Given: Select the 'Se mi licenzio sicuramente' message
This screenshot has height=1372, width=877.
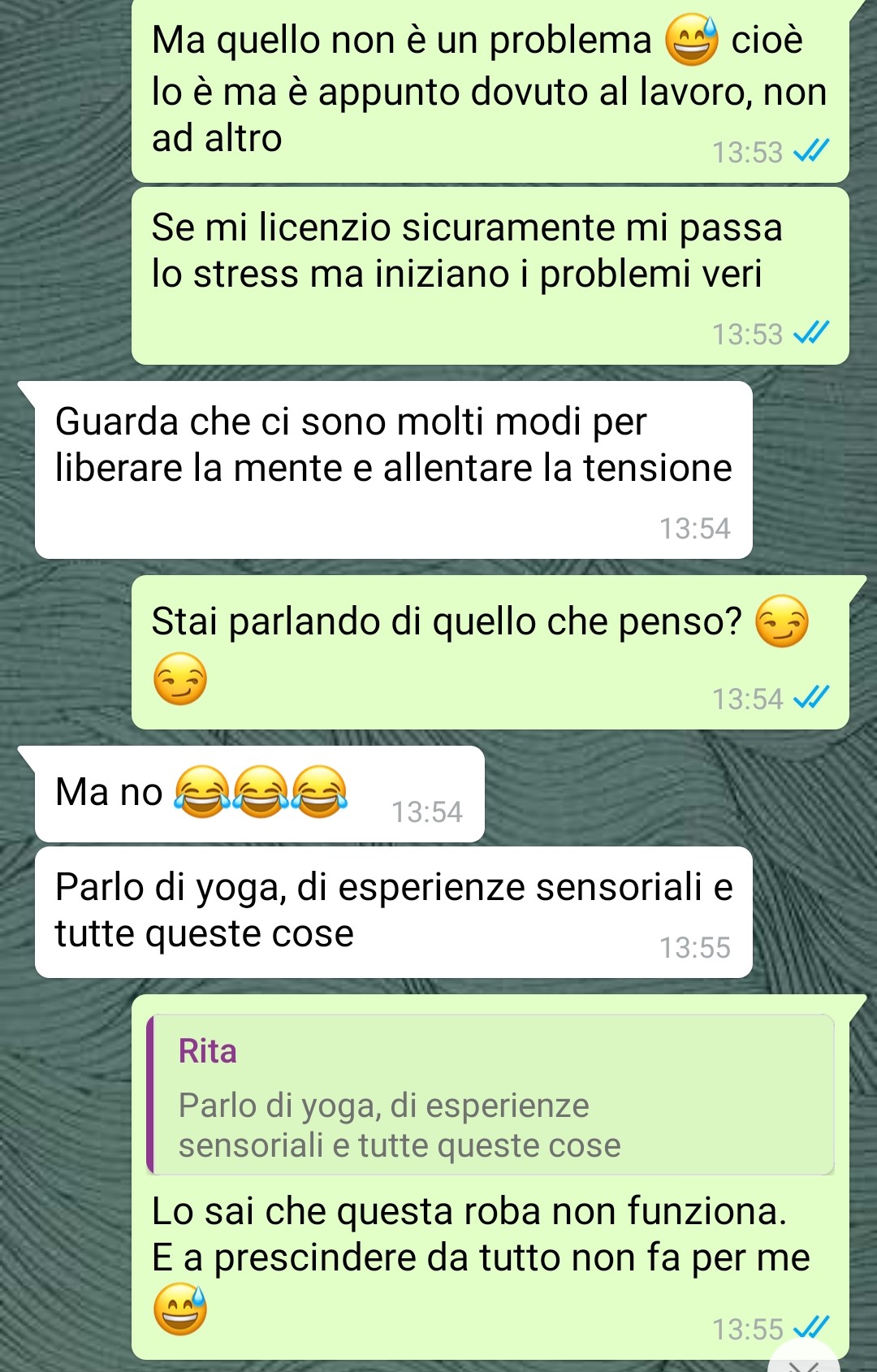Looking at the screenshot, I should (x=490, y=275).
